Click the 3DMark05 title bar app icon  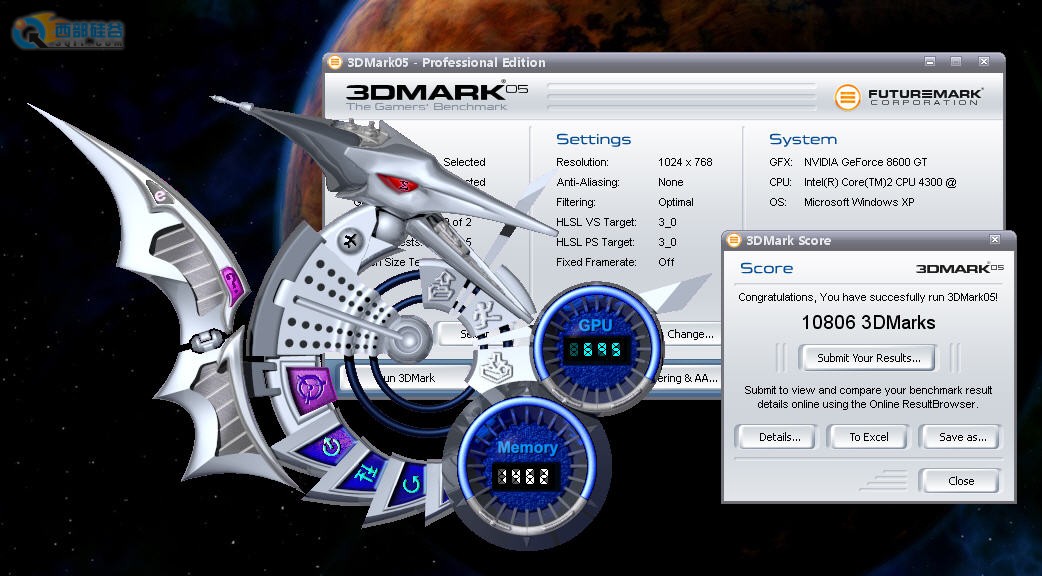click(334, 62)
